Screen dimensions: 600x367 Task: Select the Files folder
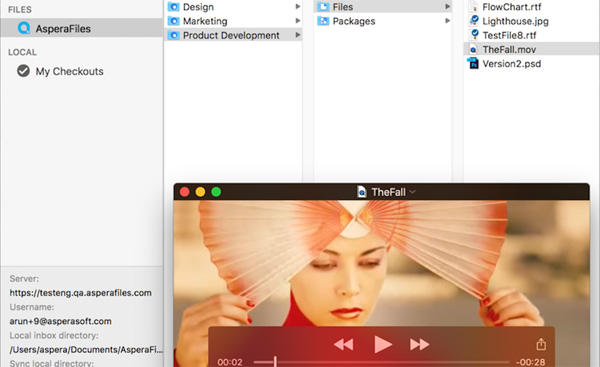tap(383, 7)
